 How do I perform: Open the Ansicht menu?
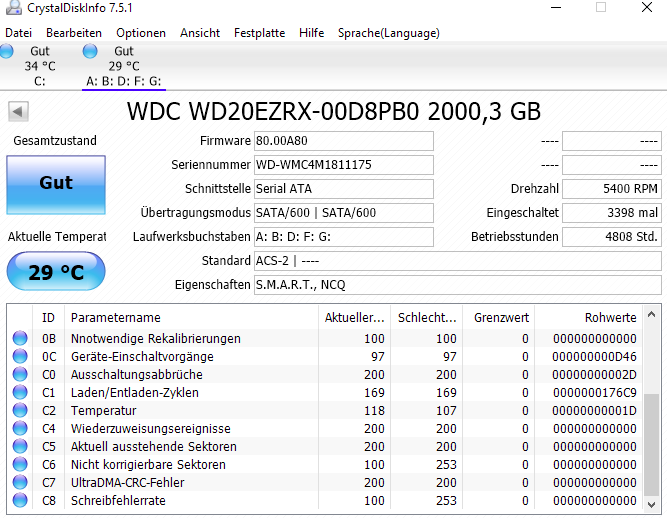coord(200,33)
